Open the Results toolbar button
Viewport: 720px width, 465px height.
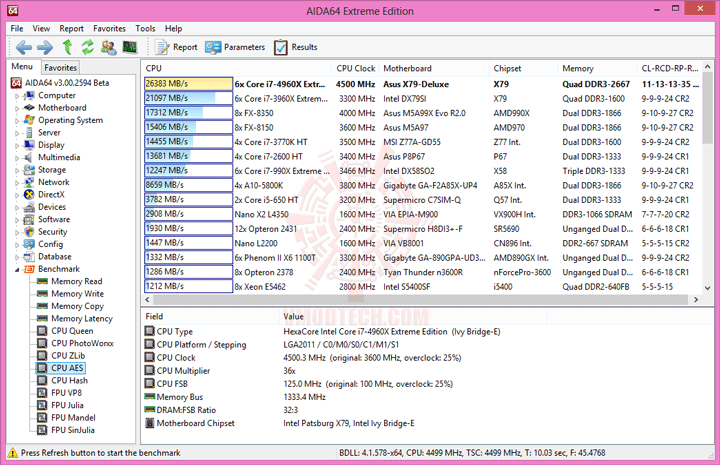296,47
